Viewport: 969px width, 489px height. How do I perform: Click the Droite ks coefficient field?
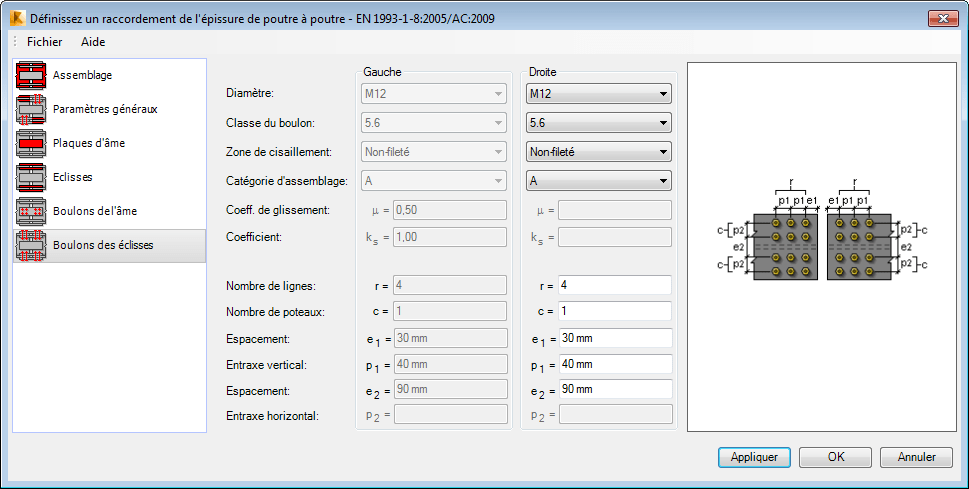615,237
